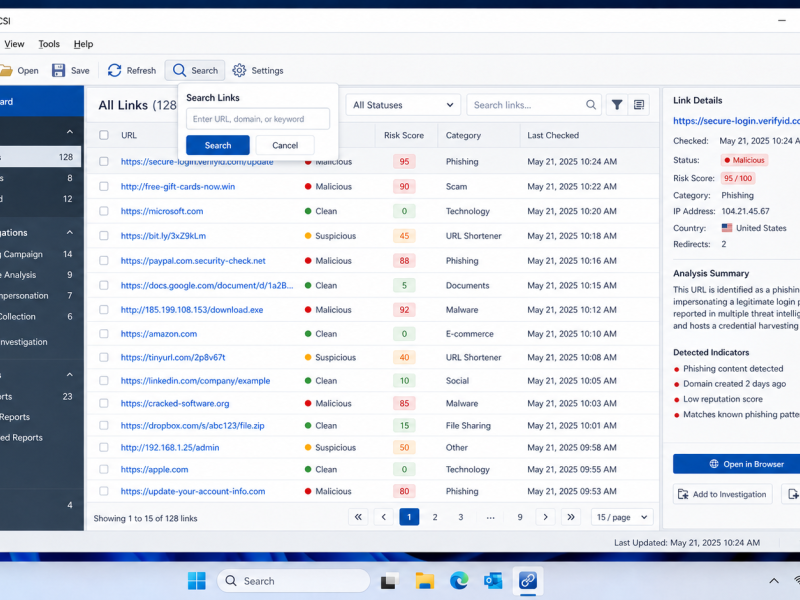Click the Add to Investigation button
The image size is (800, 600).
722,494
